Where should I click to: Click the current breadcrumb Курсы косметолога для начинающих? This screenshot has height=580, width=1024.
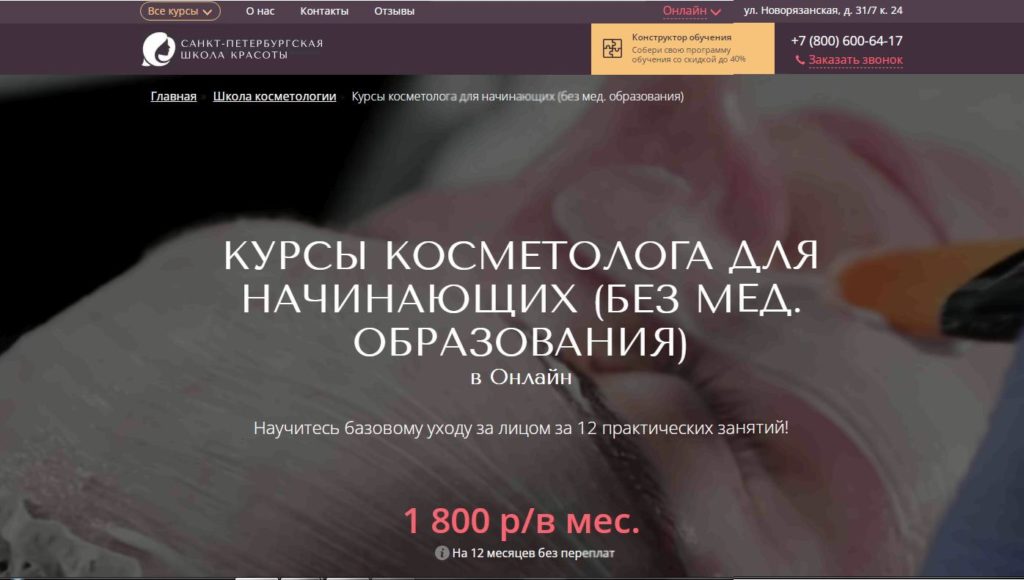(x=518, y=97)
